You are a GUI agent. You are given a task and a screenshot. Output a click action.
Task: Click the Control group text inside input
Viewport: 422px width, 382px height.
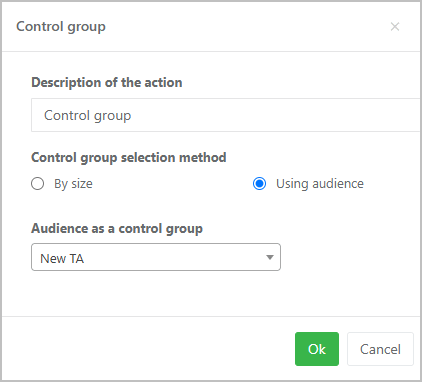click(88, 116)
